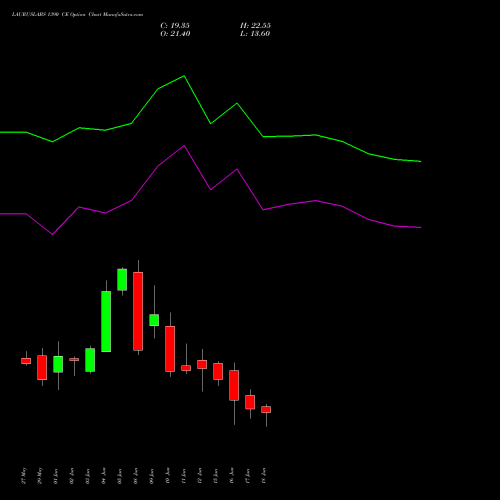Screen dimensions: 500x500
Task: Click the tallest green candlestick body
Action: click(x=106, y=321)
